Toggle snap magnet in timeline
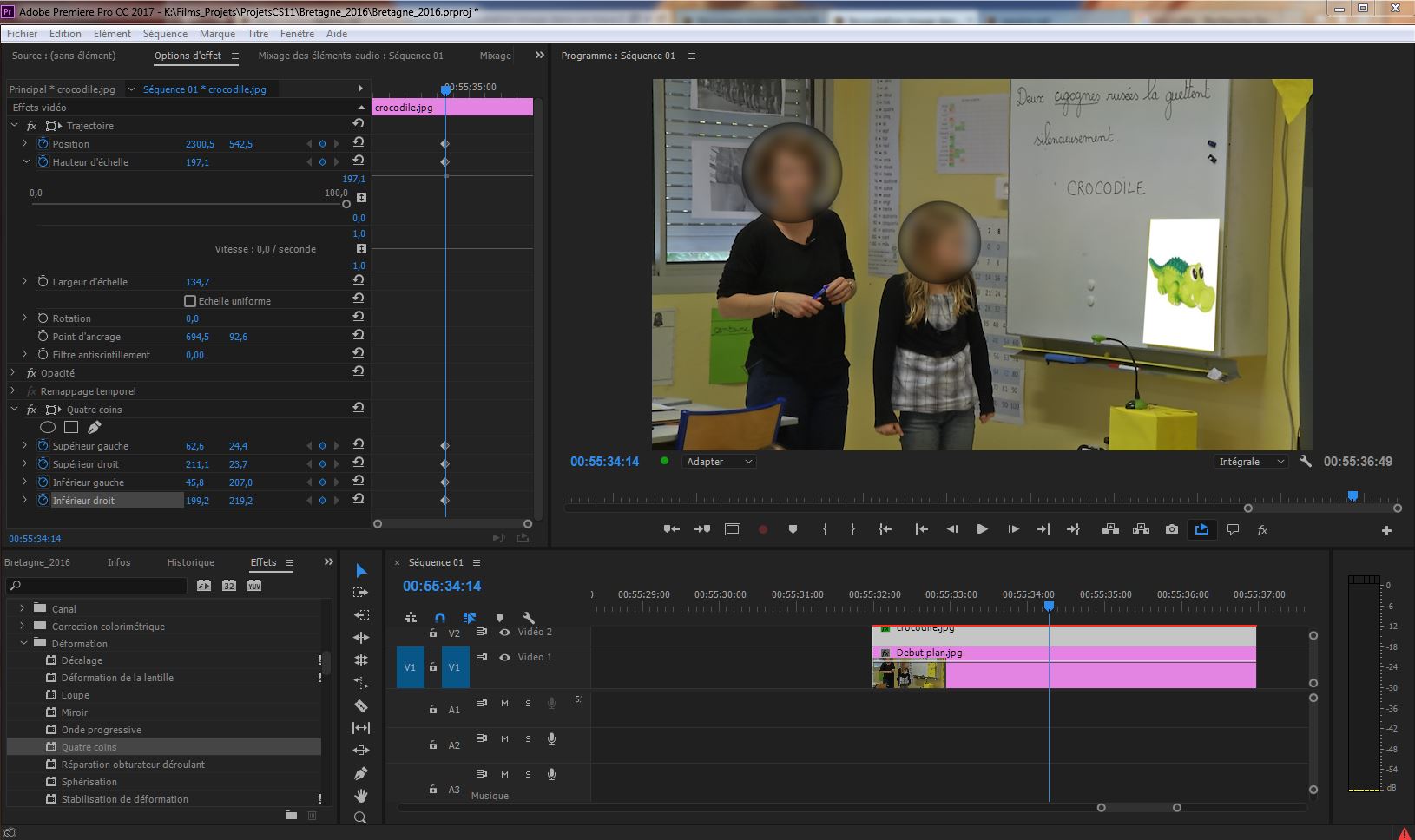1415x840 pixels. [440, 618]
